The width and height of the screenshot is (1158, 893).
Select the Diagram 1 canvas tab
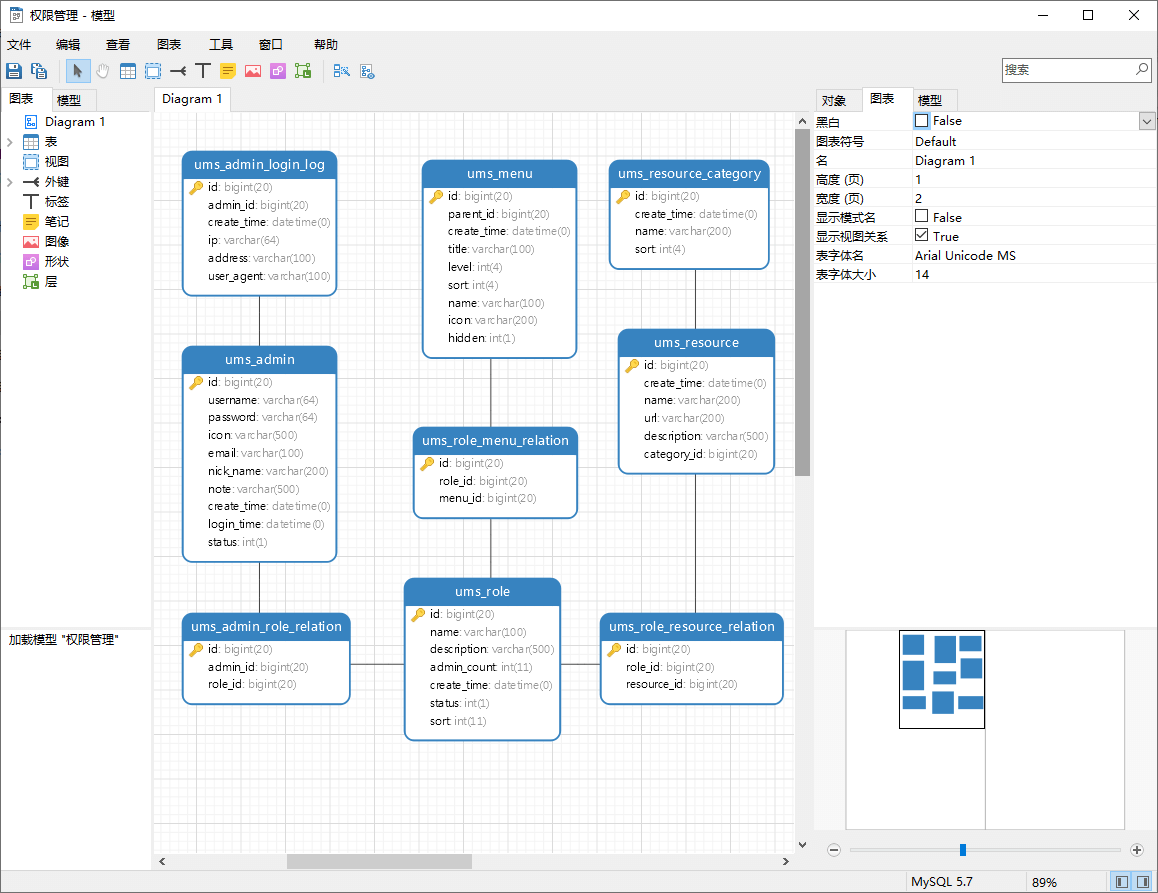coord(192,99)
